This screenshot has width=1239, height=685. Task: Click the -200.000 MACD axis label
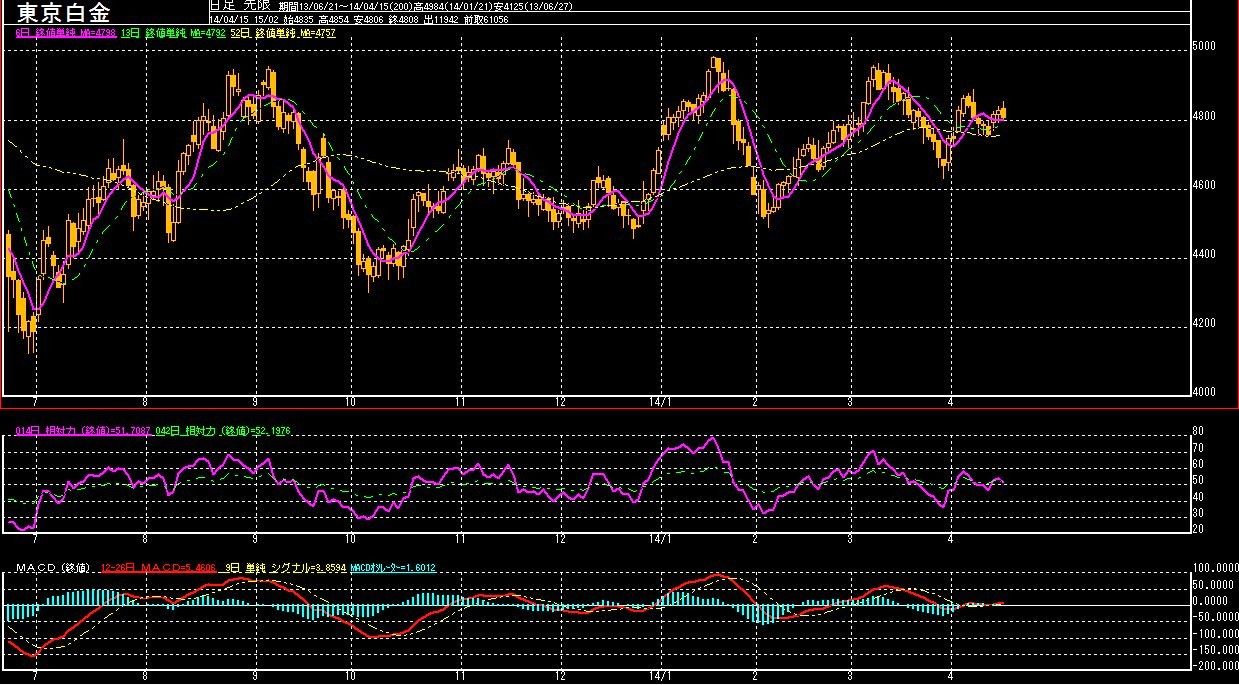point(1214,666)
